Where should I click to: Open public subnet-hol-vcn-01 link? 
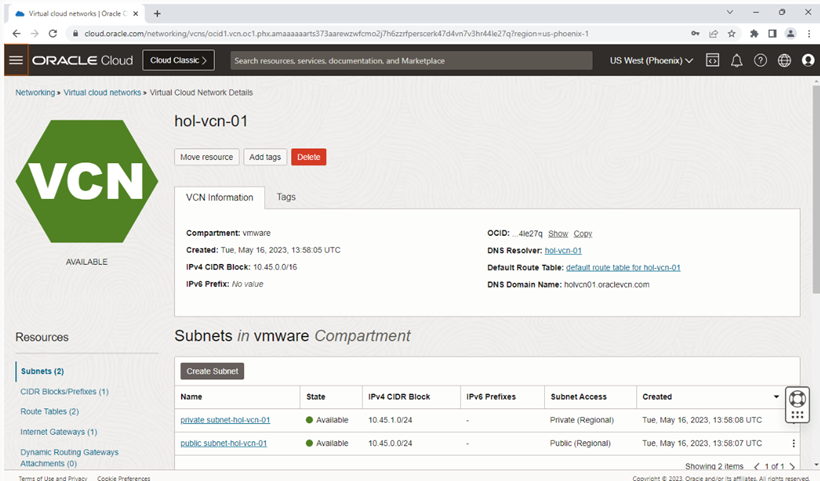point(223,443)
